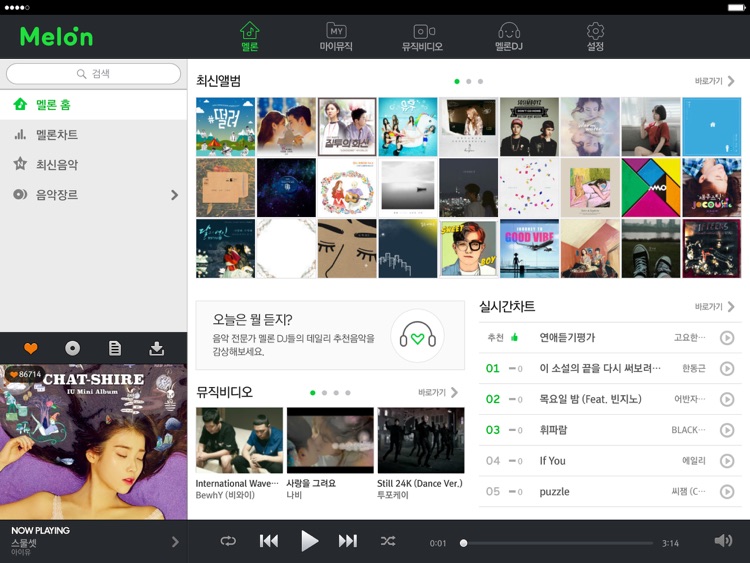The height and width of the screenshot is (563, 750).
Task: Go to 멜론DJ tab
Action: click(x=509, y=37)
